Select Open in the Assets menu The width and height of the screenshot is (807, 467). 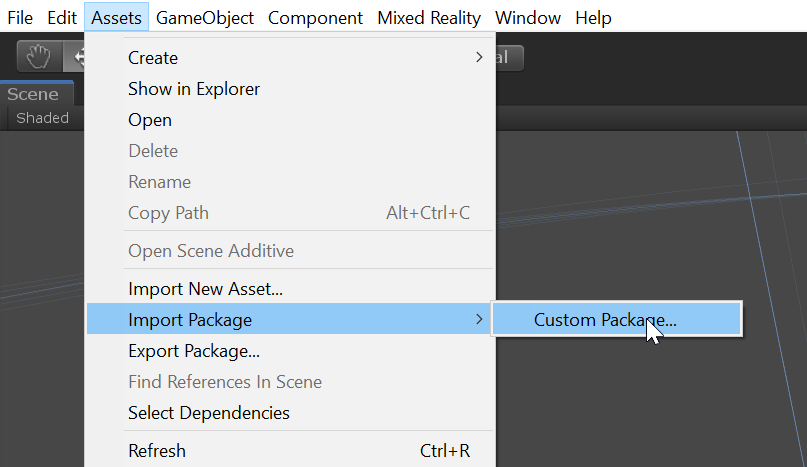coord(150,120)
